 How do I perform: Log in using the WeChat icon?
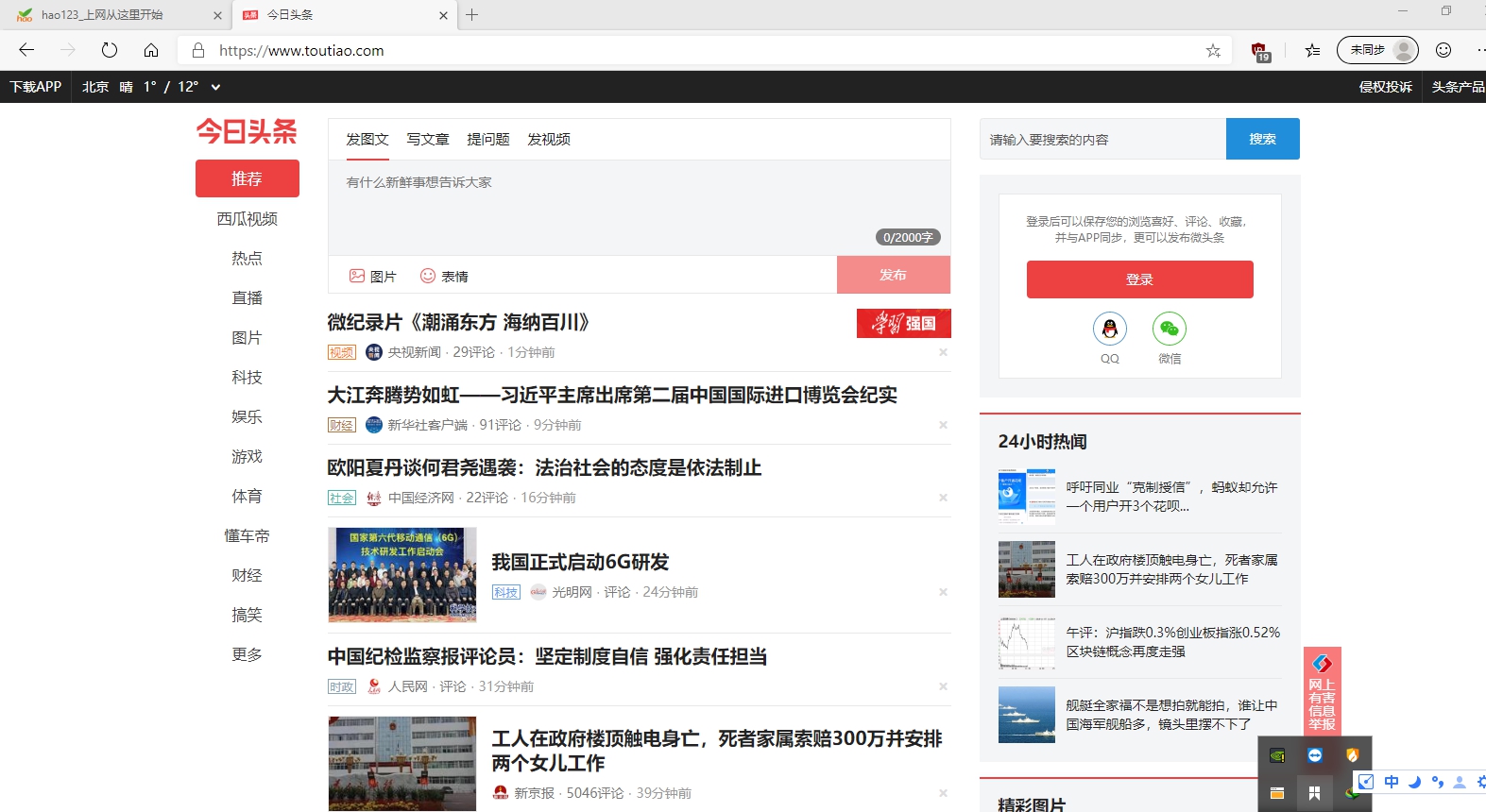[1170, 329]
